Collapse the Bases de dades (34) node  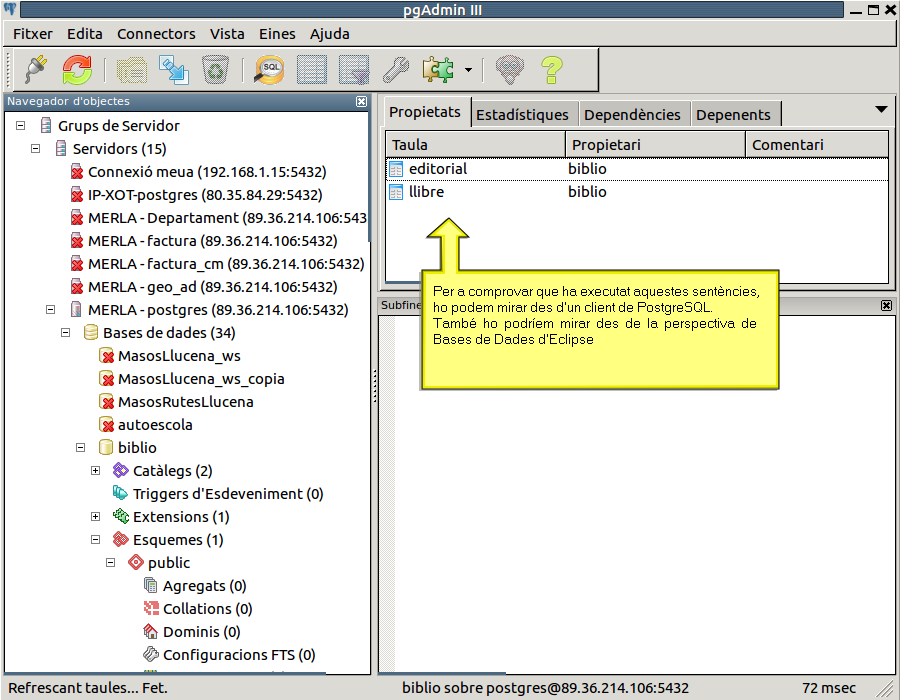[x=65, y=332]
